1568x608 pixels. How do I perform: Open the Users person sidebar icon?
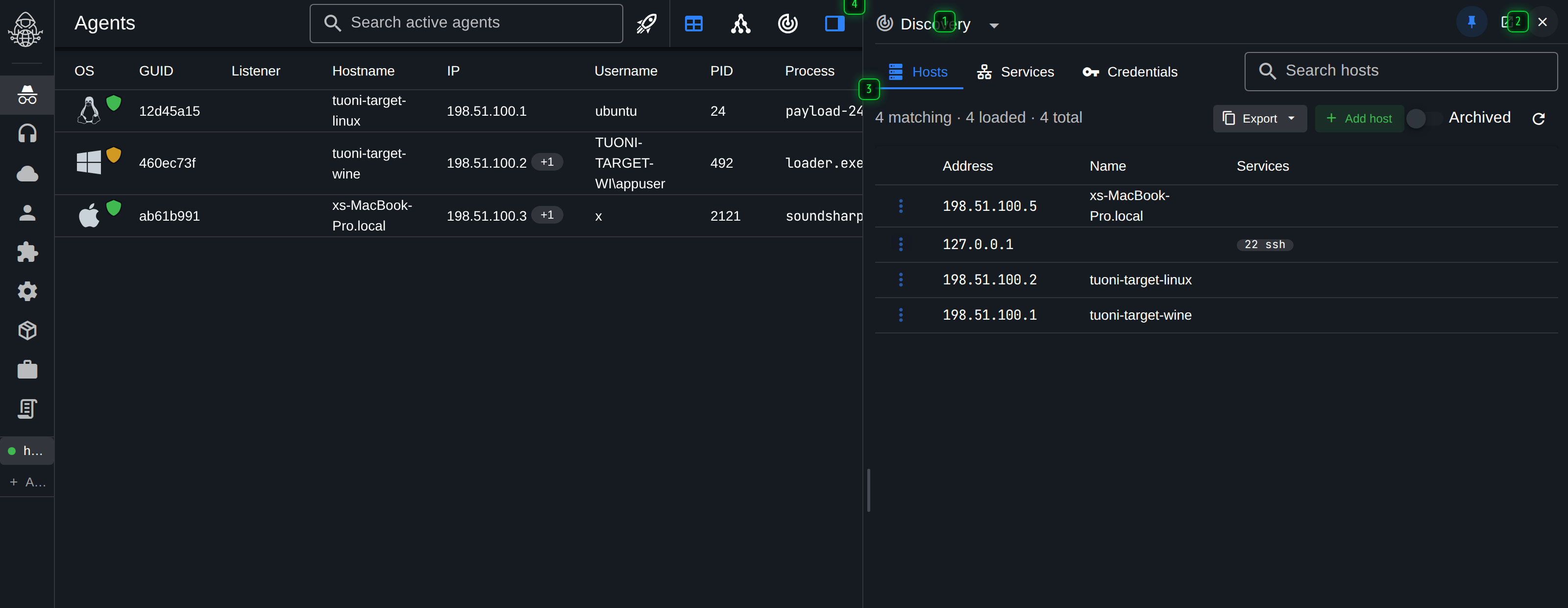27,213
